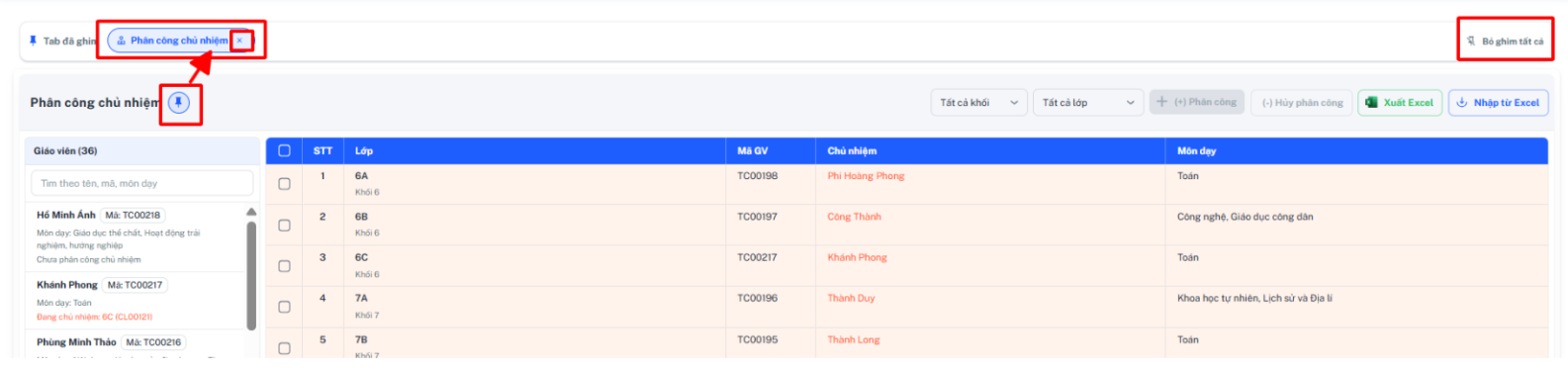Click homeroom teacher Phi Hoàng Phong
Image resolution: width=1568 pixels, height=372 pixels.
click(866, 176)
